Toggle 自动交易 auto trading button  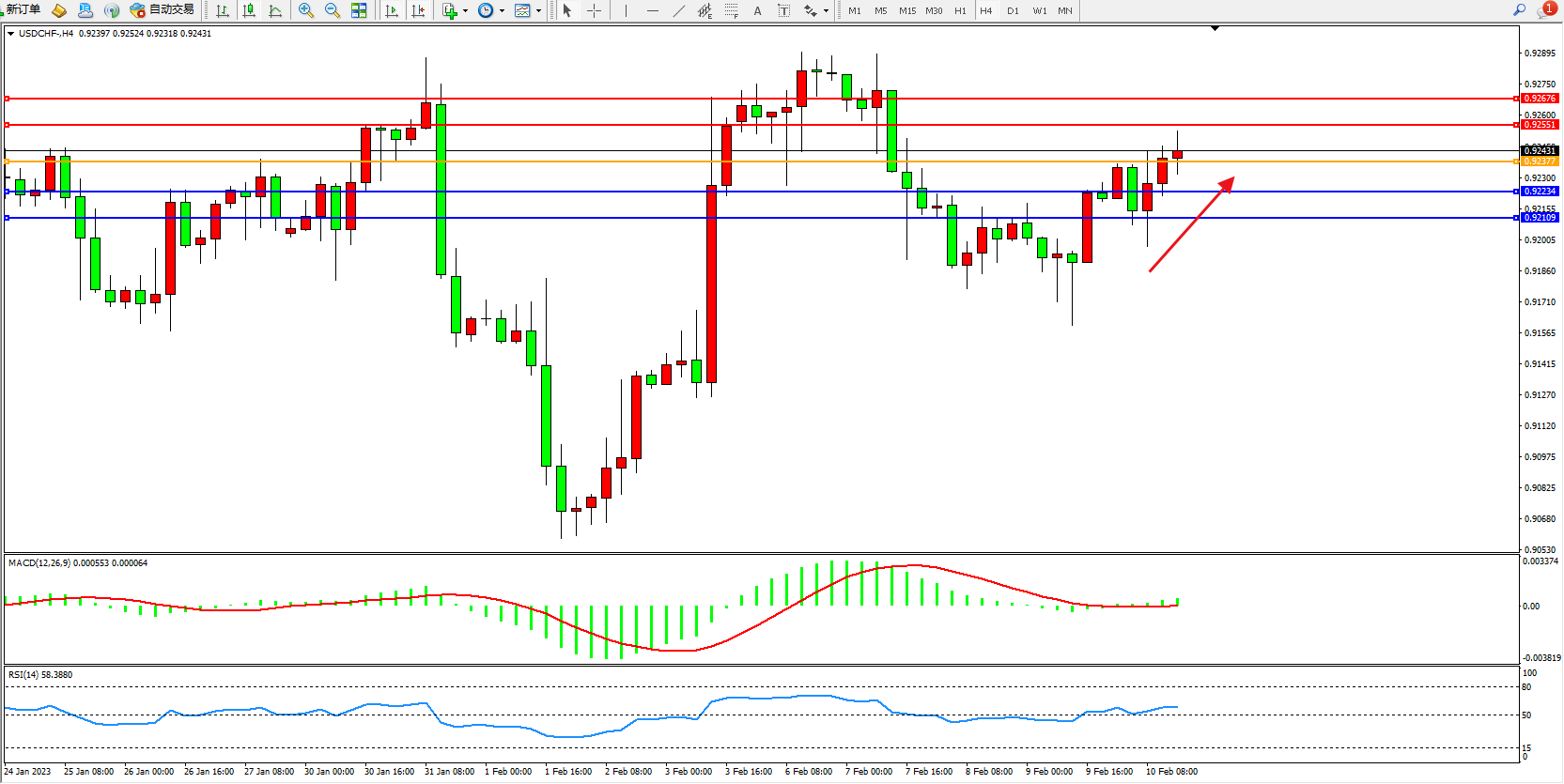(x=162, y=10)
